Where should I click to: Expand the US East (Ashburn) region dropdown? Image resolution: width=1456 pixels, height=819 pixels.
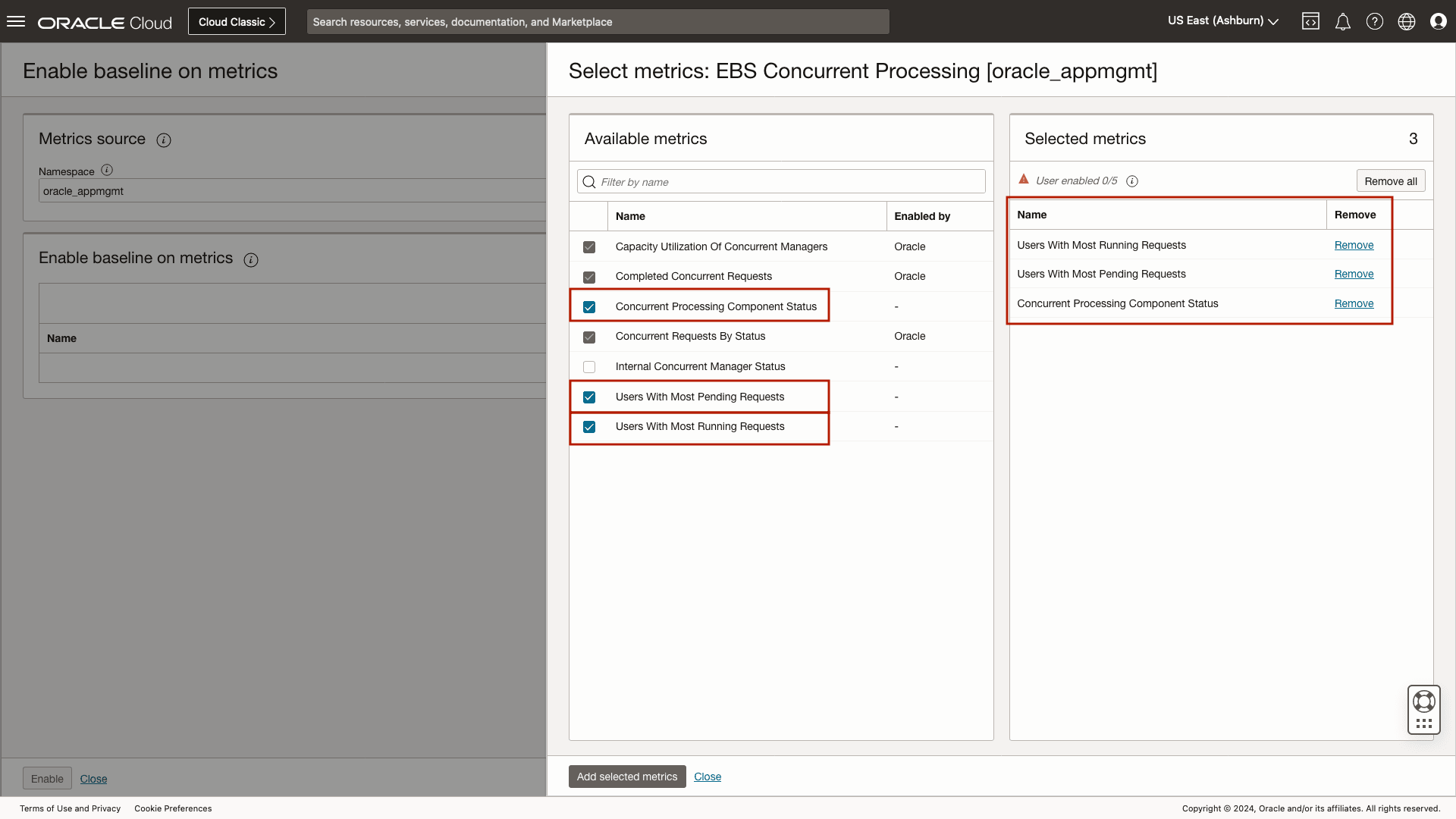pos(1222,21)
